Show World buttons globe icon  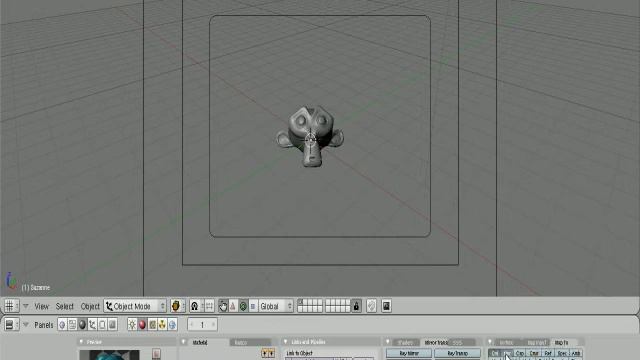(x=172, y=325)
